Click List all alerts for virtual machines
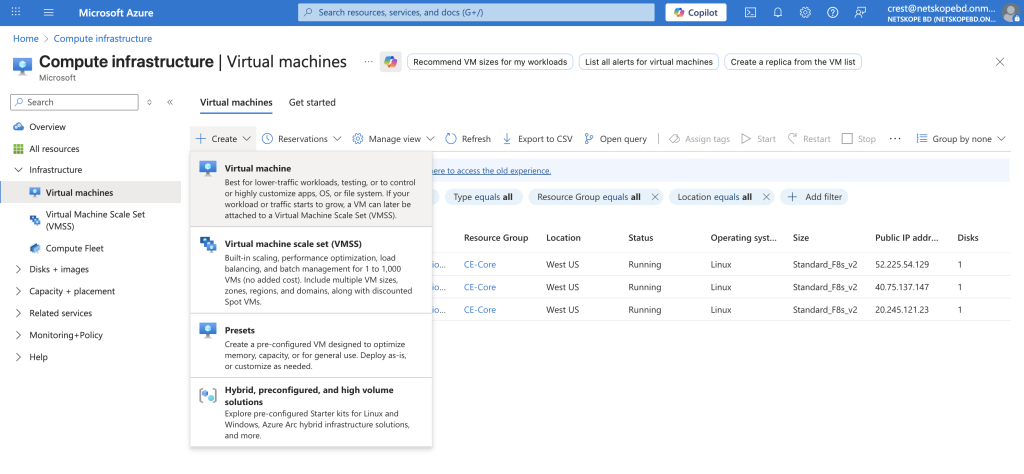1024x474 pixels. pos(648,62)
